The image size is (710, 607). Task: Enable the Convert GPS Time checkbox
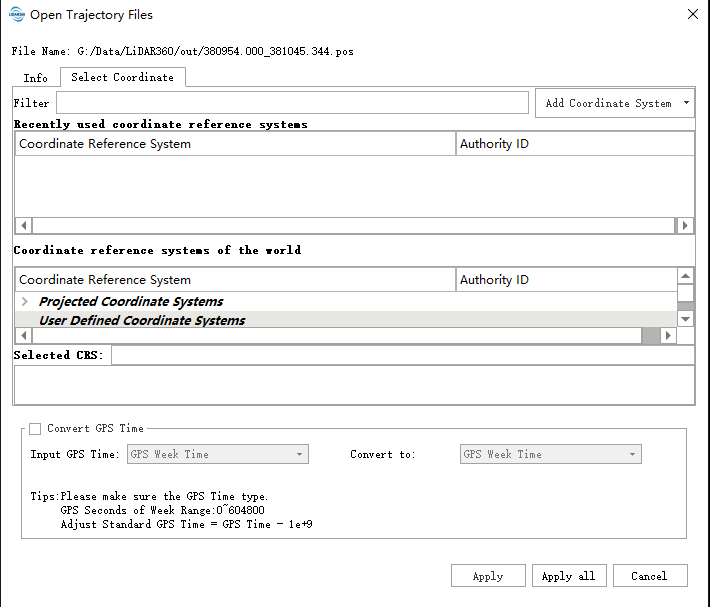pyautogui.click(x=36, y=429)
